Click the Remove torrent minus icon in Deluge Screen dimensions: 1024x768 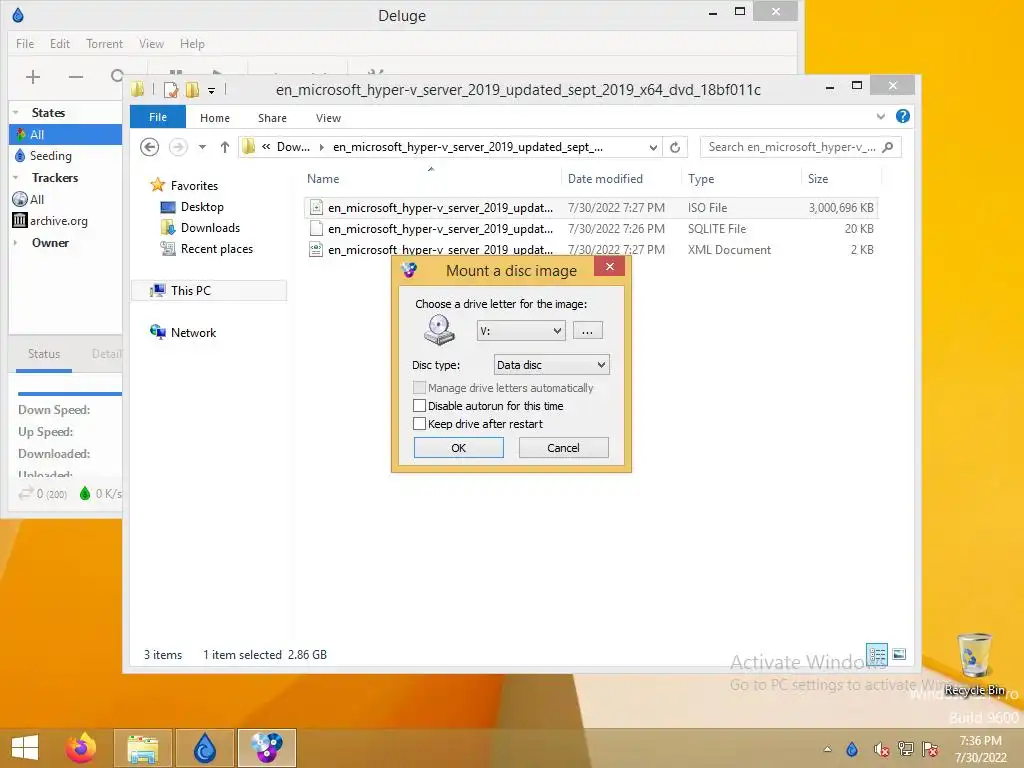pos(76,77)
